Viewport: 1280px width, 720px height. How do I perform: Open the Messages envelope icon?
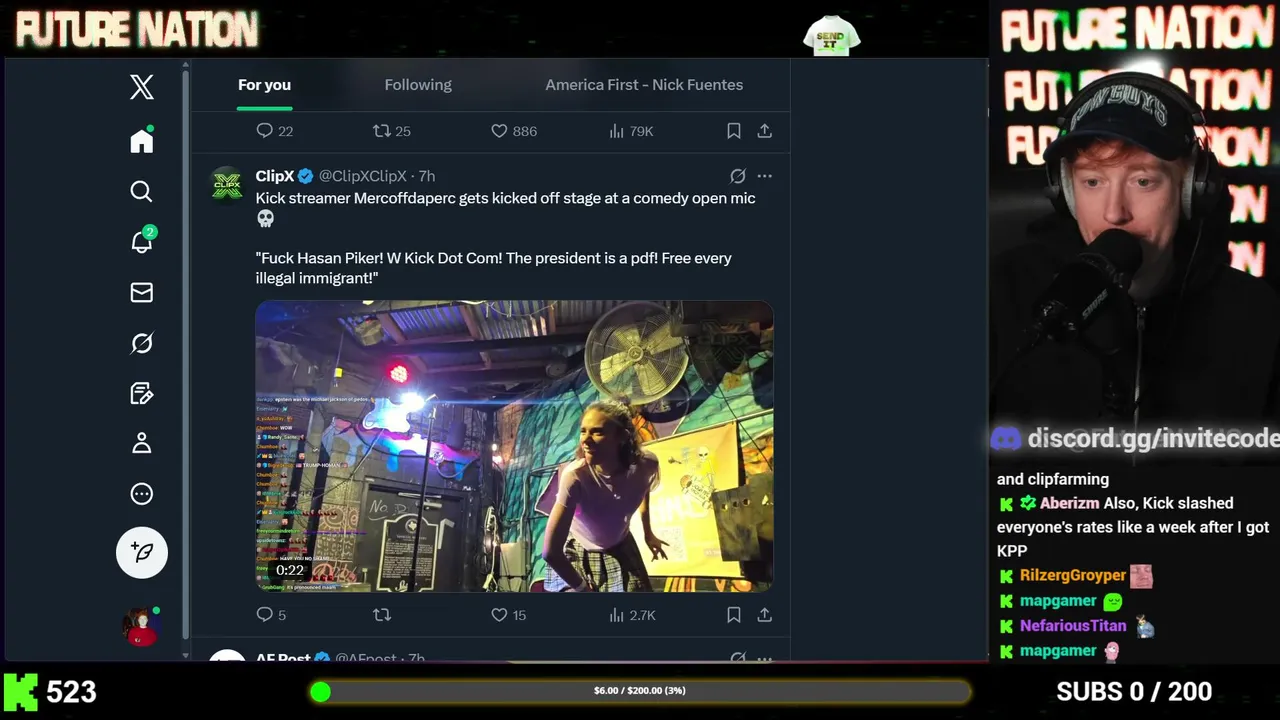(x=142, y=292)
